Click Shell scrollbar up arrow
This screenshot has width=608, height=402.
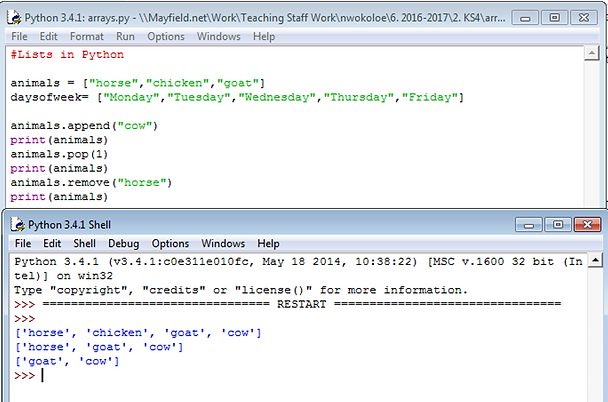[x=595, y=260]
